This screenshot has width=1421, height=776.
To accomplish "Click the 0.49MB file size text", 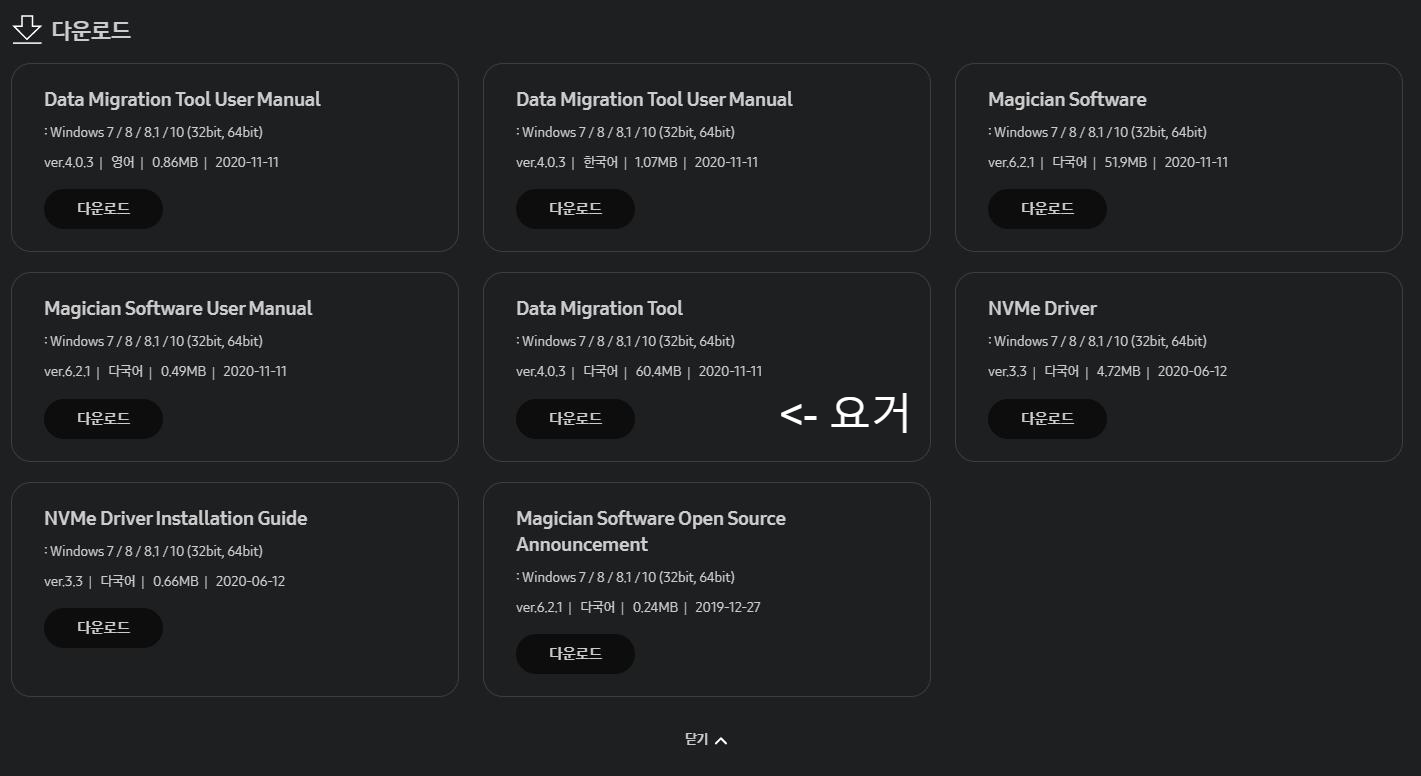I will [183, 371].
